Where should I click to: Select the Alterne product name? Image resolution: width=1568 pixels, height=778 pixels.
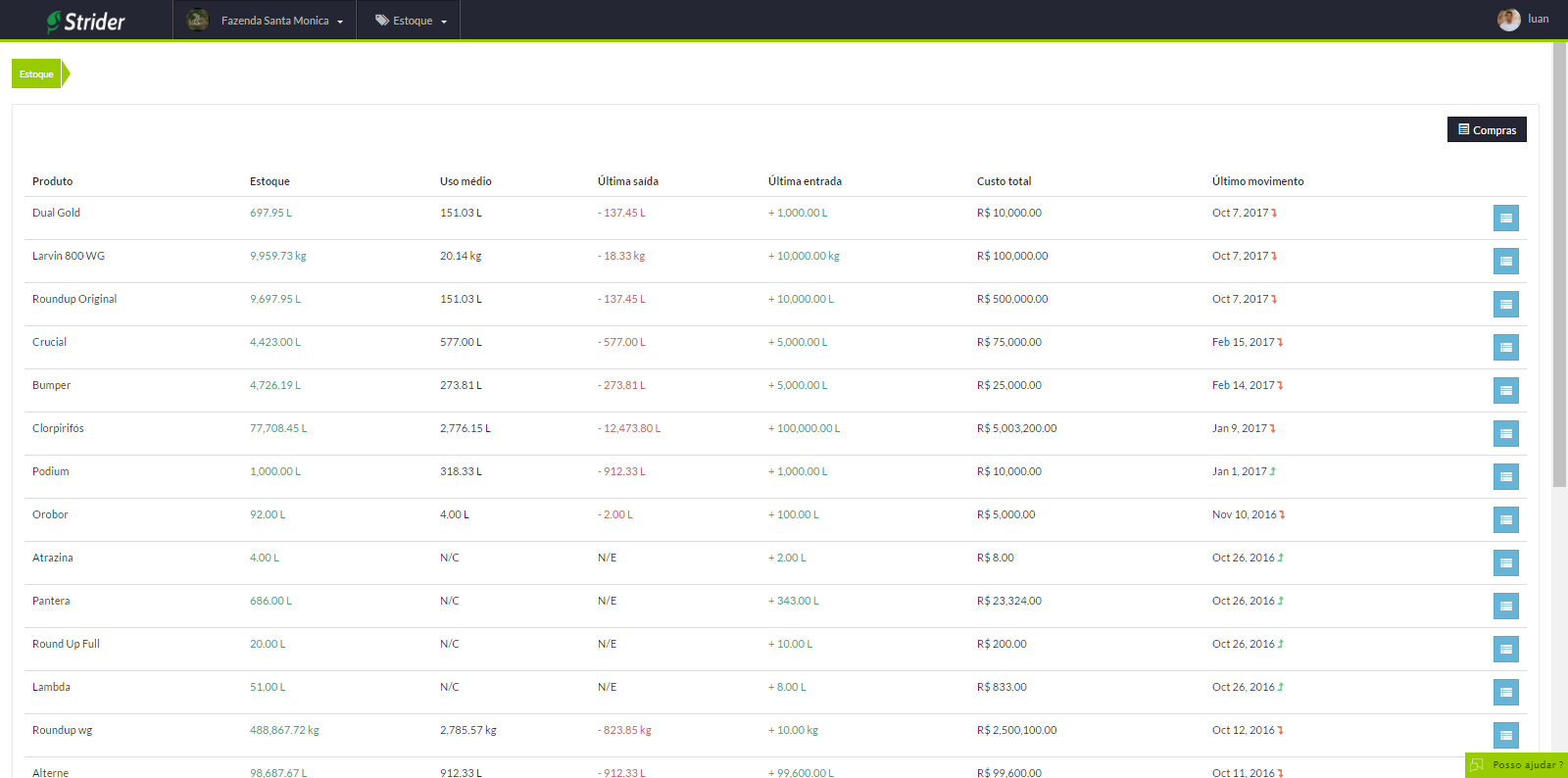[x=50, y=772]
